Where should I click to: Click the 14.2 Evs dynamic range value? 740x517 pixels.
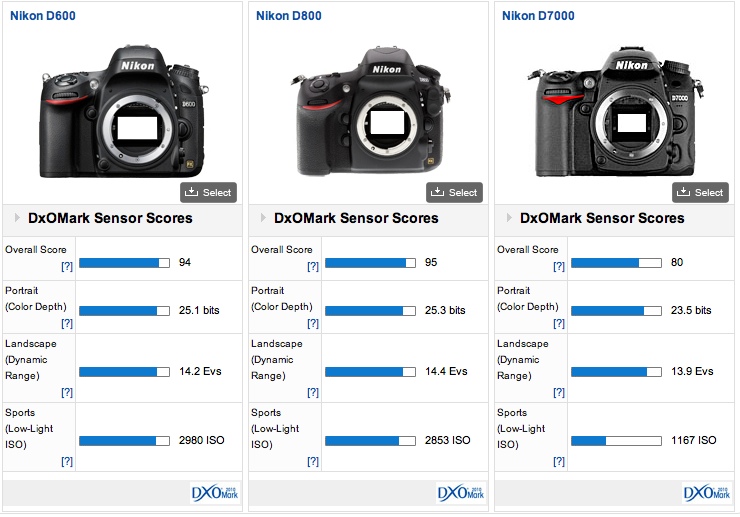pos(200,371)
